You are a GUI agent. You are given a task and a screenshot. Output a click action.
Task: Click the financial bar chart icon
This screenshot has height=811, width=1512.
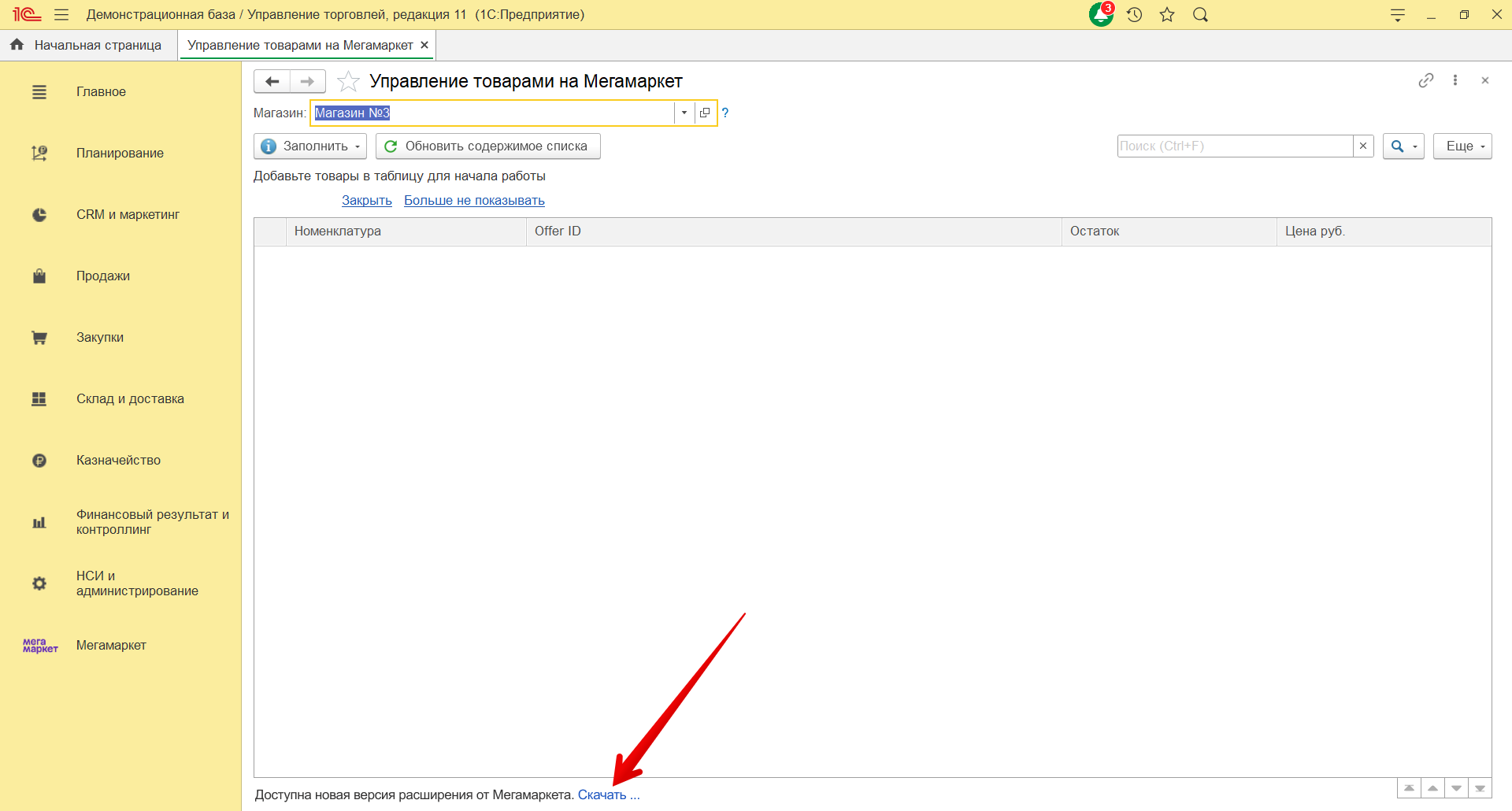tap(39, 522)
